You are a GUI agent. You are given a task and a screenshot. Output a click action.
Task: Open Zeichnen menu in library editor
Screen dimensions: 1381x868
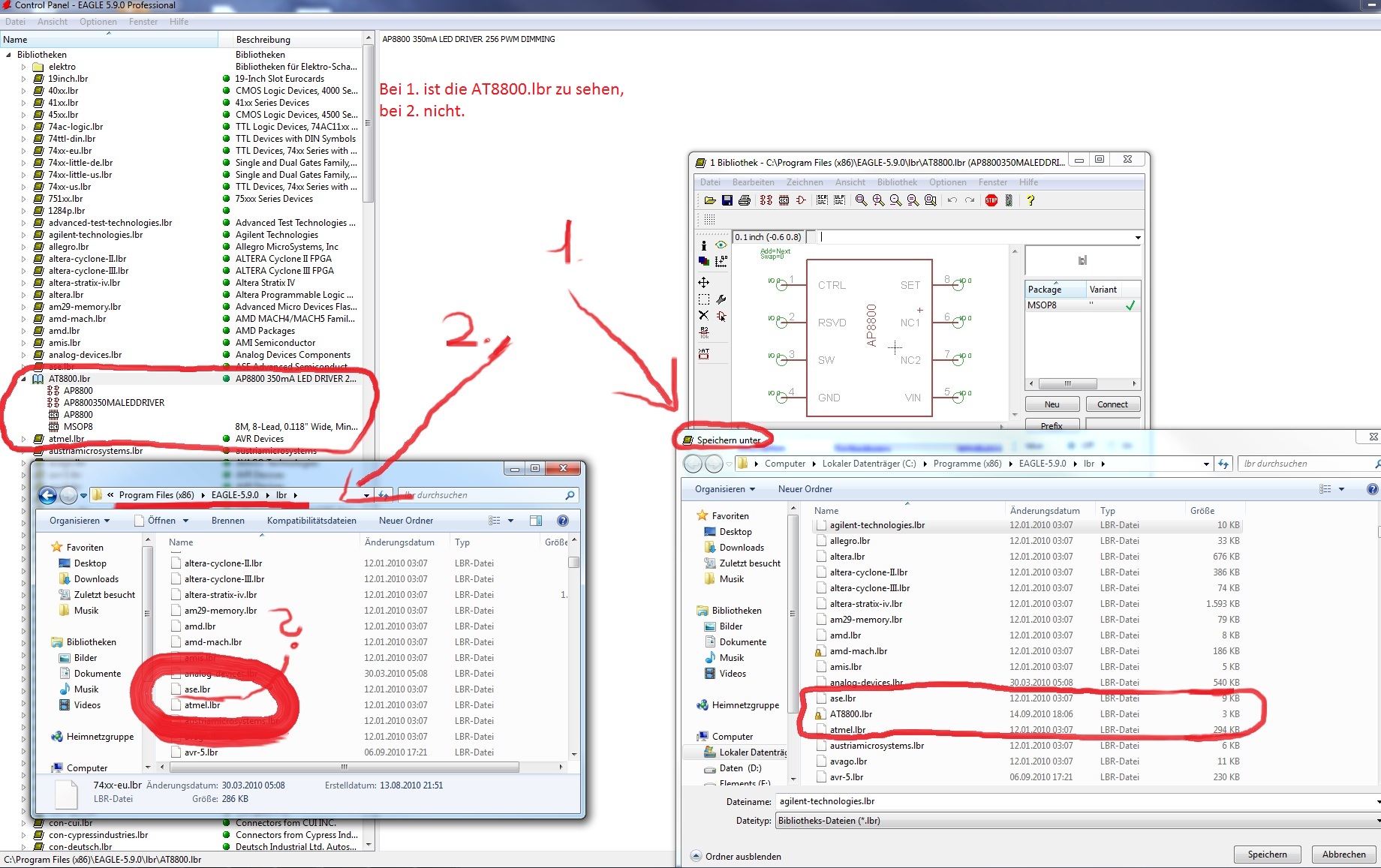pos(805,182)
